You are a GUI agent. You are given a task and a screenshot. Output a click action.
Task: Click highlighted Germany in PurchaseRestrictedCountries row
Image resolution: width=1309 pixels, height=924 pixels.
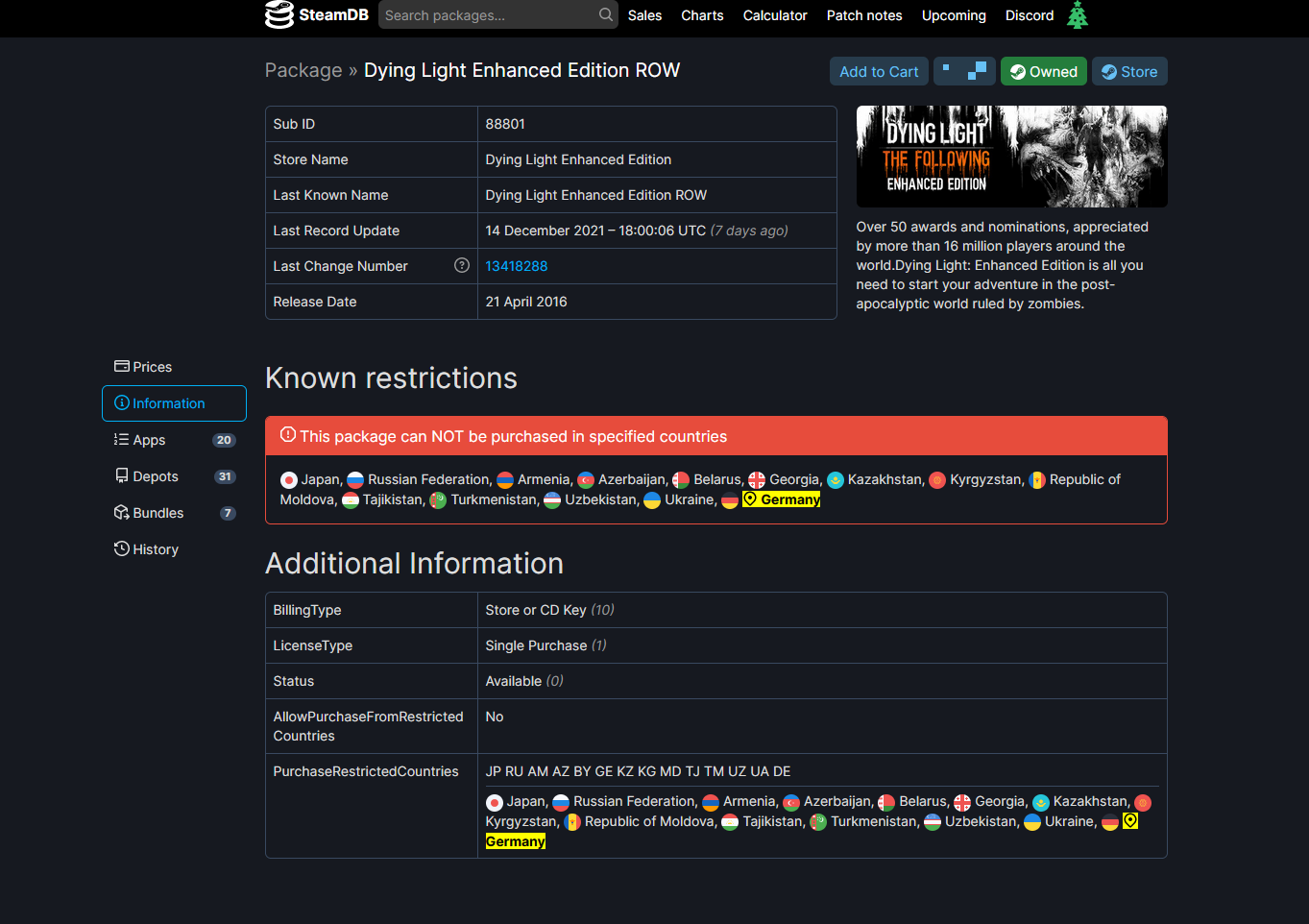click(516, 841)
